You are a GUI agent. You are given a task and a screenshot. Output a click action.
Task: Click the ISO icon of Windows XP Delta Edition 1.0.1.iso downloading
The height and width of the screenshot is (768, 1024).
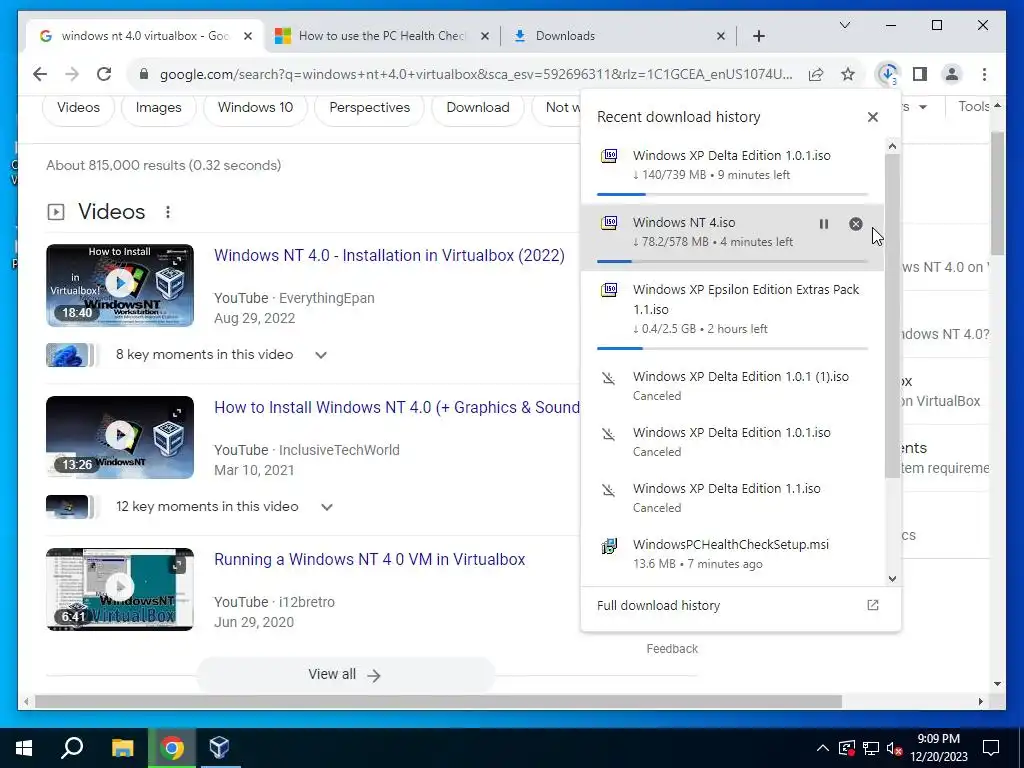pos(609,156)
